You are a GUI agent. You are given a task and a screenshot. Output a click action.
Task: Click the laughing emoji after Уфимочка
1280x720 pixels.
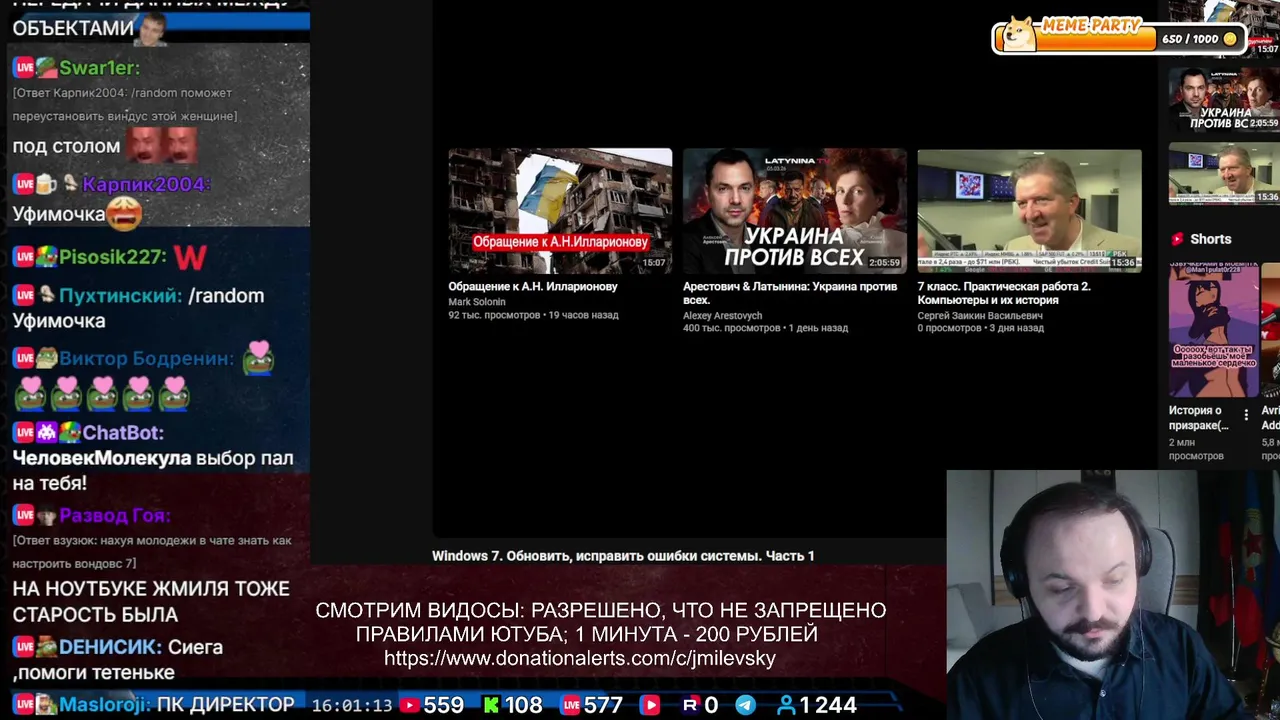pyautogui.click(x=125, y=212)
